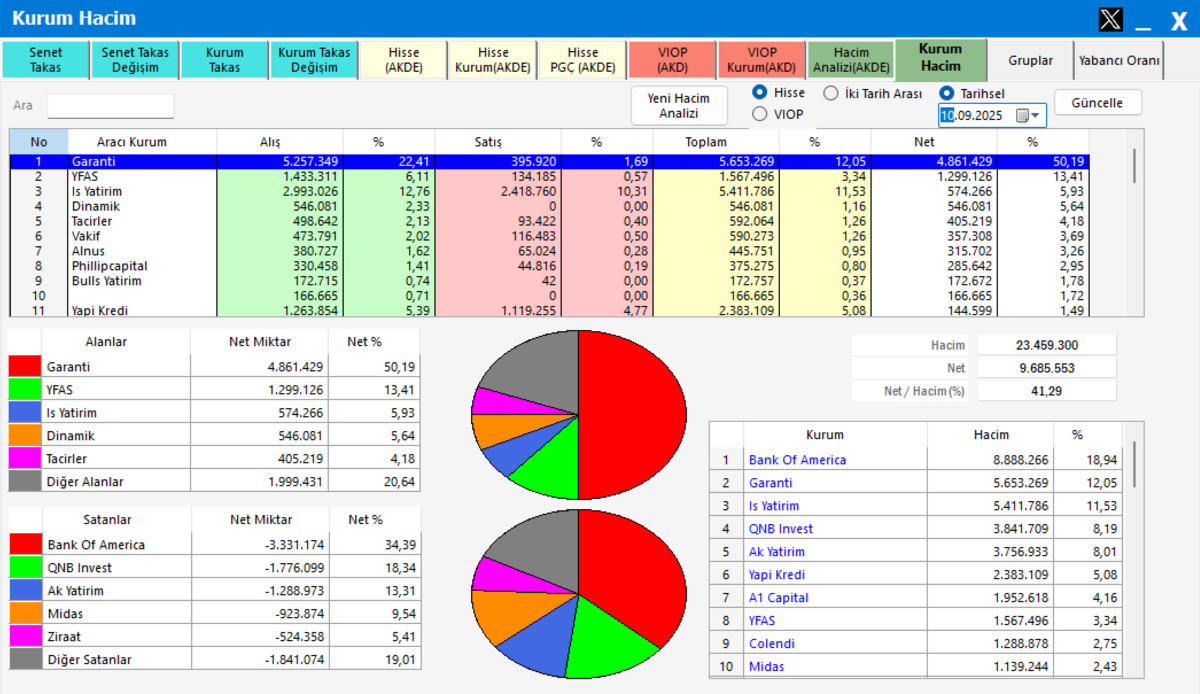1200x694 pixels.
Task: Click the Yeni Hacim Analizi button
Action: tap(679, 106)
